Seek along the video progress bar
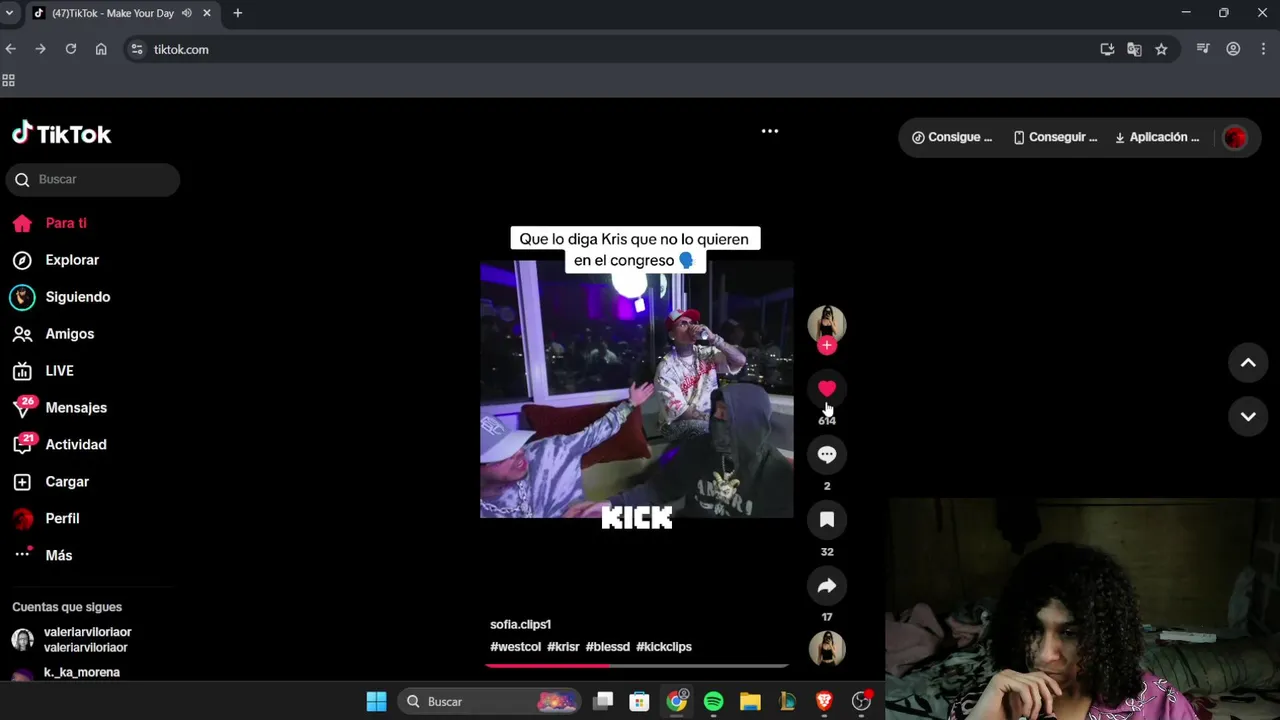This screenshot has height=720, width=1280. 637,665
